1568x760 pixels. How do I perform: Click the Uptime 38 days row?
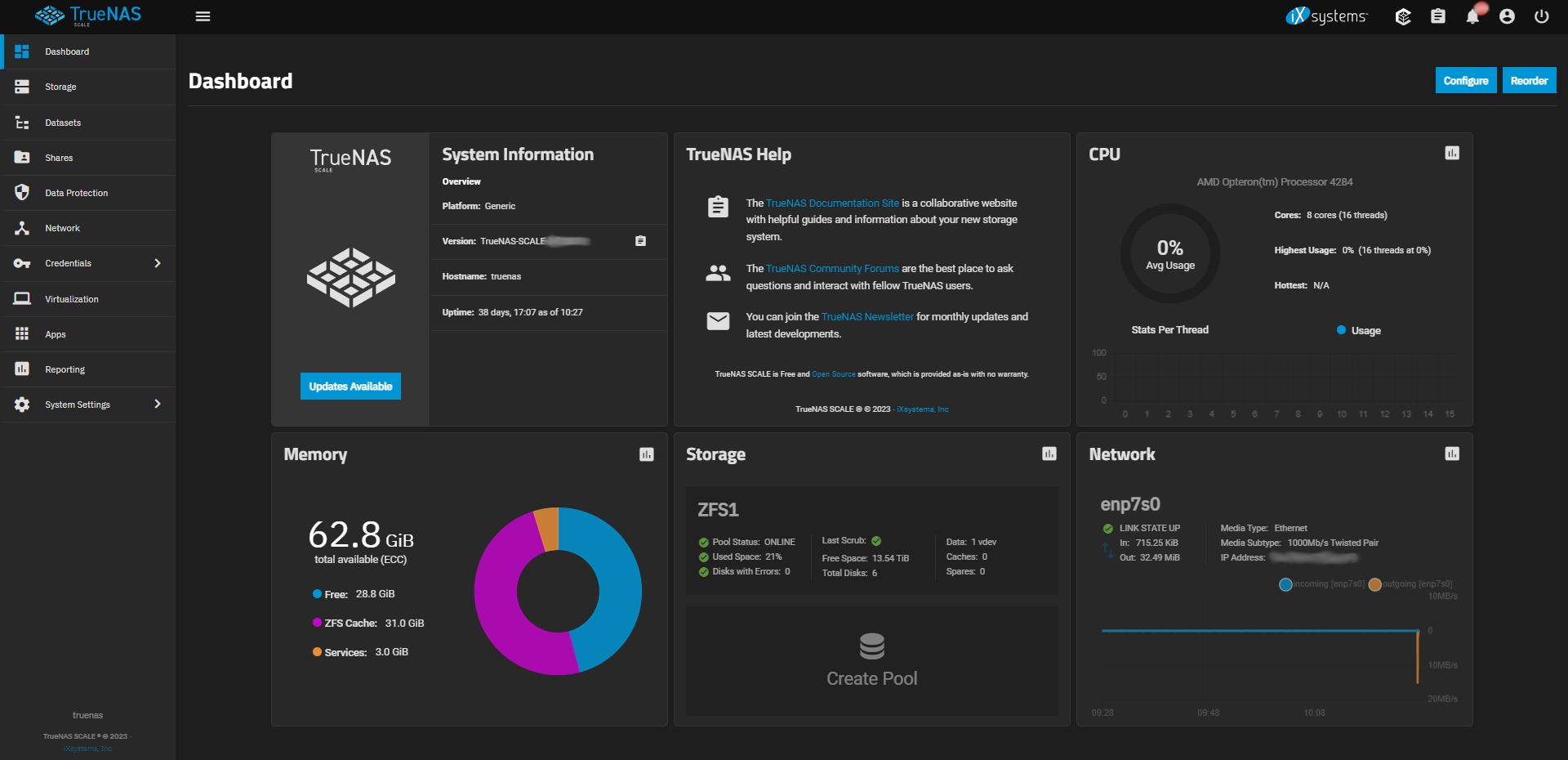pyautogui.click(x=549, y=312)
